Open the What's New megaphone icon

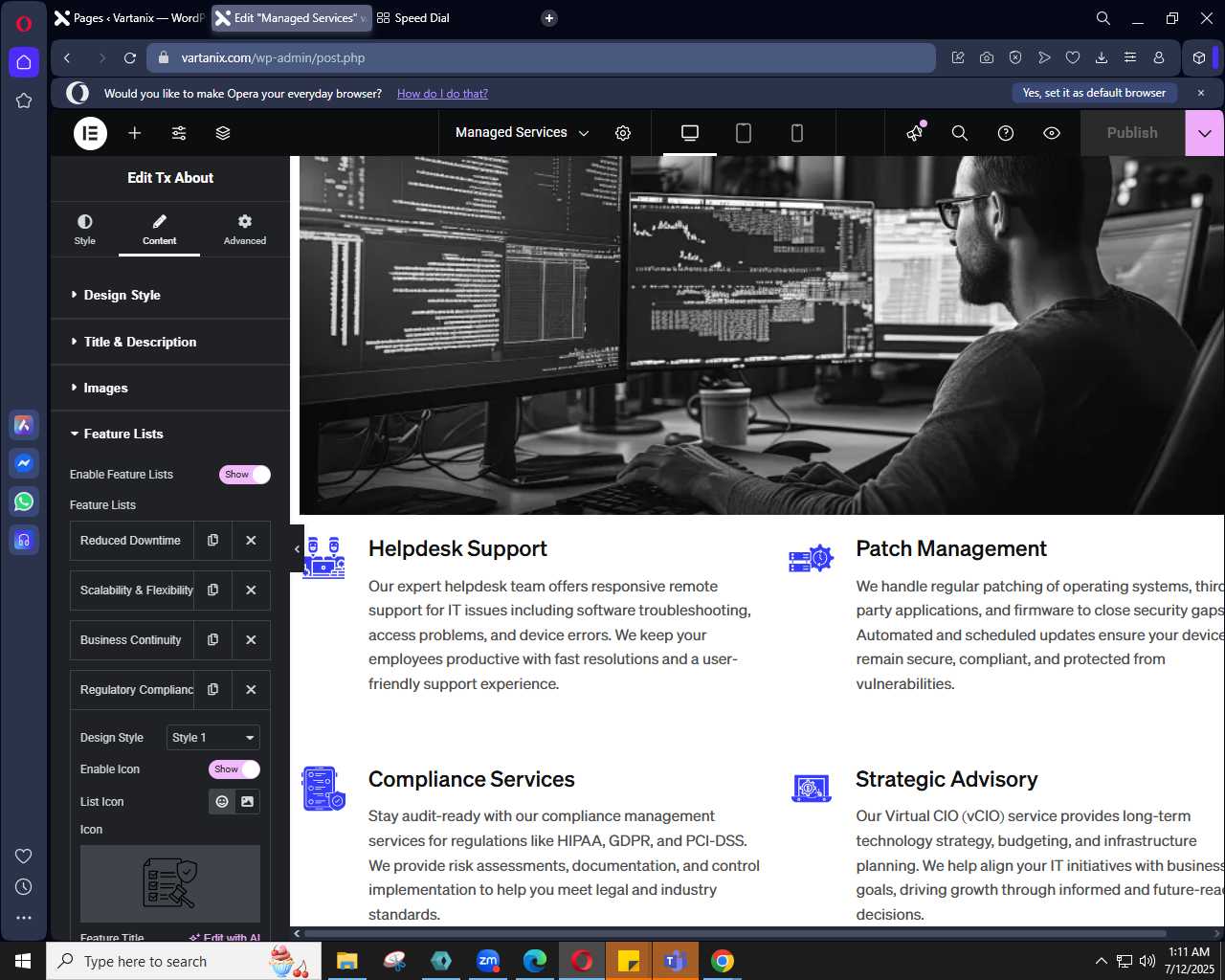coord(915,133)
